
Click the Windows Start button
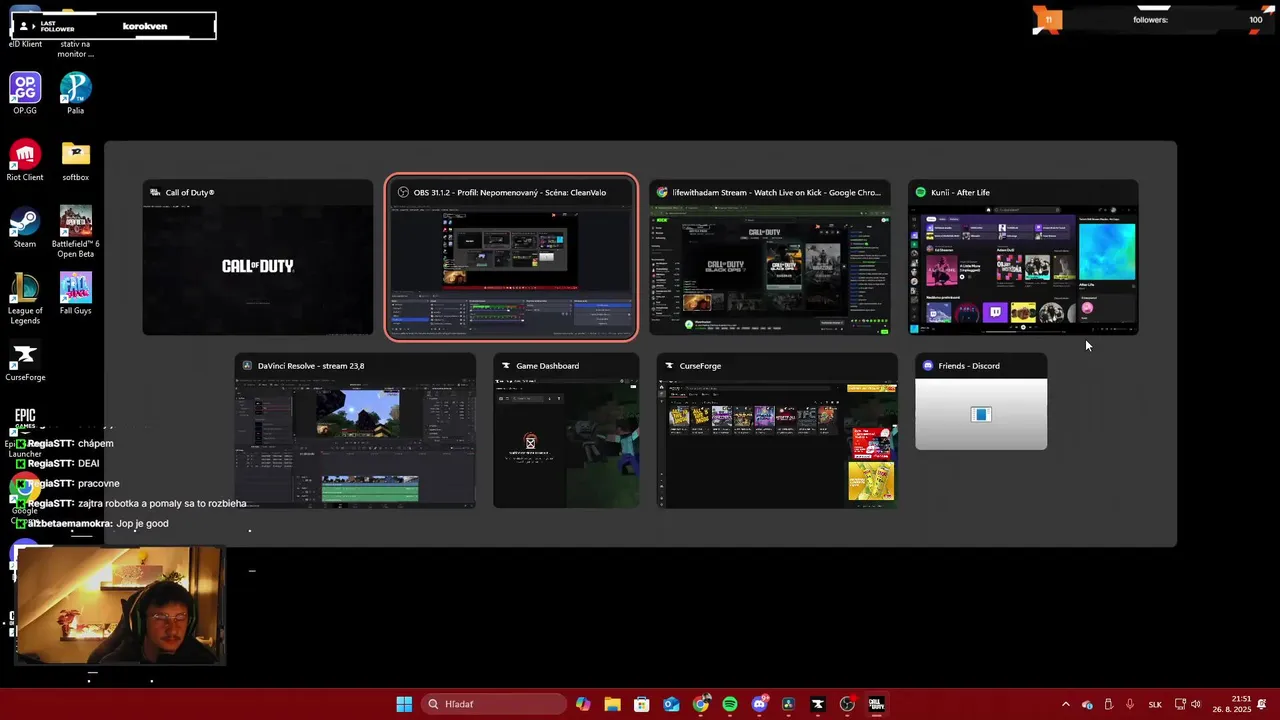tap(404, 704)
